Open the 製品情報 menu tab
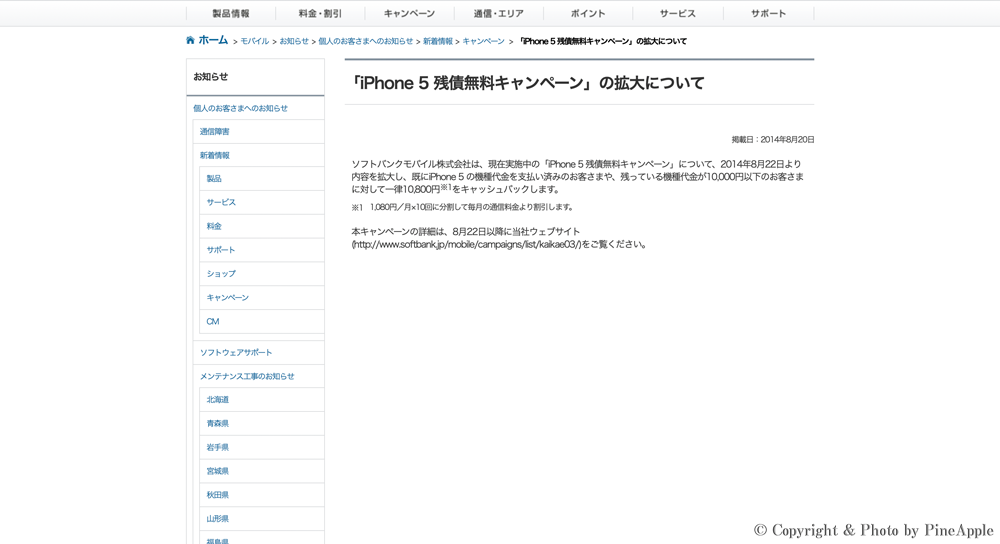The height and width of the screenshot is (544, 1000). tap(231, 14)
